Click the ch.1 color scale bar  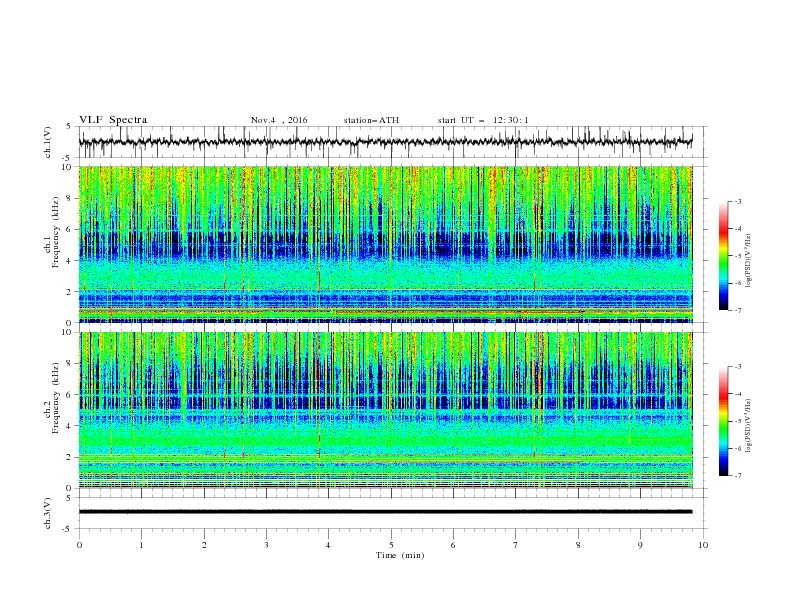(x=724, y=256)
